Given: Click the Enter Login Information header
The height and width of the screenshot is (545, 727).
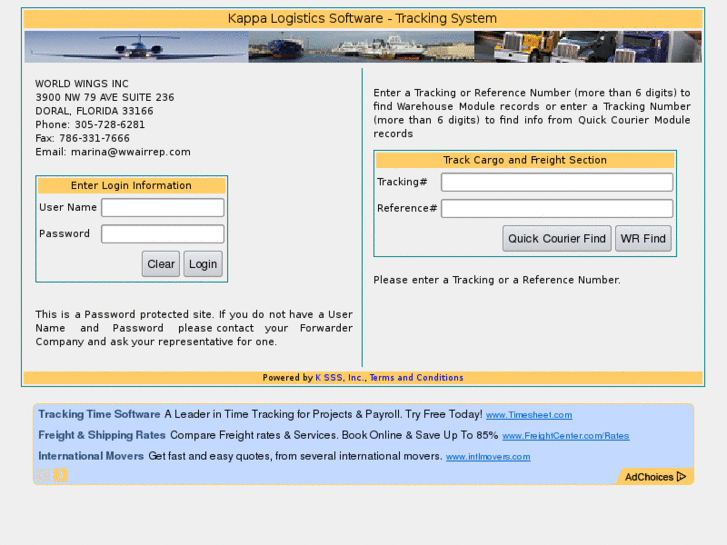Looking at the screenshot, I should pyautogui.click(x=131, y=186).
